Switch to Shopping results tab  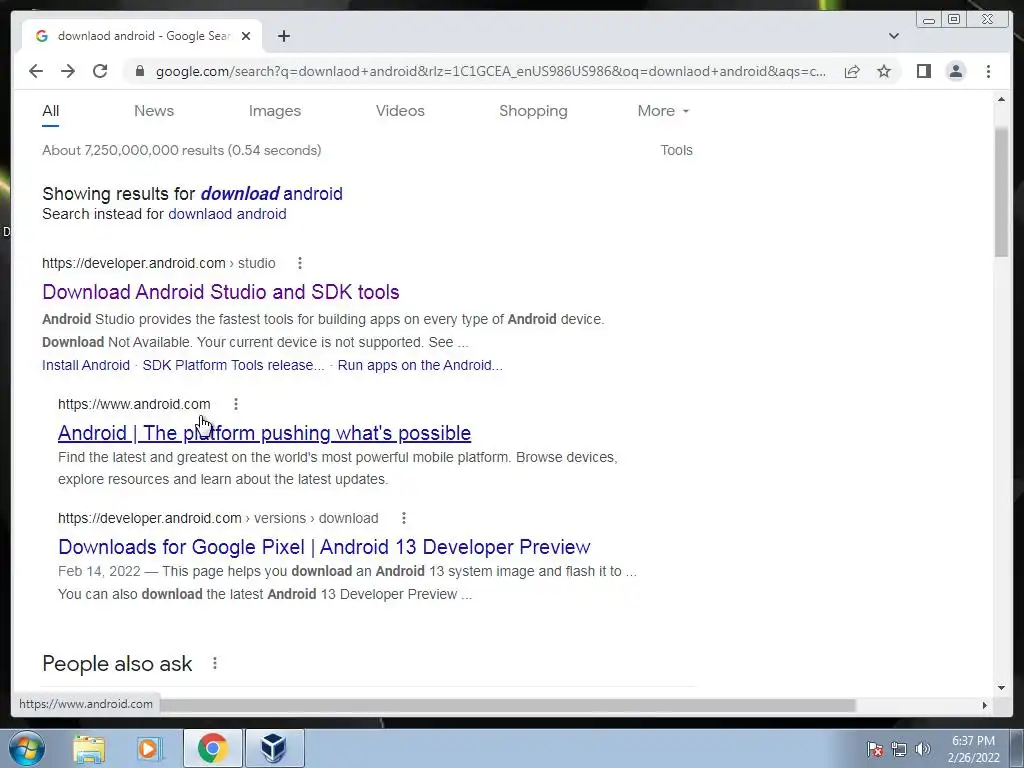click(x=534, y=111)
